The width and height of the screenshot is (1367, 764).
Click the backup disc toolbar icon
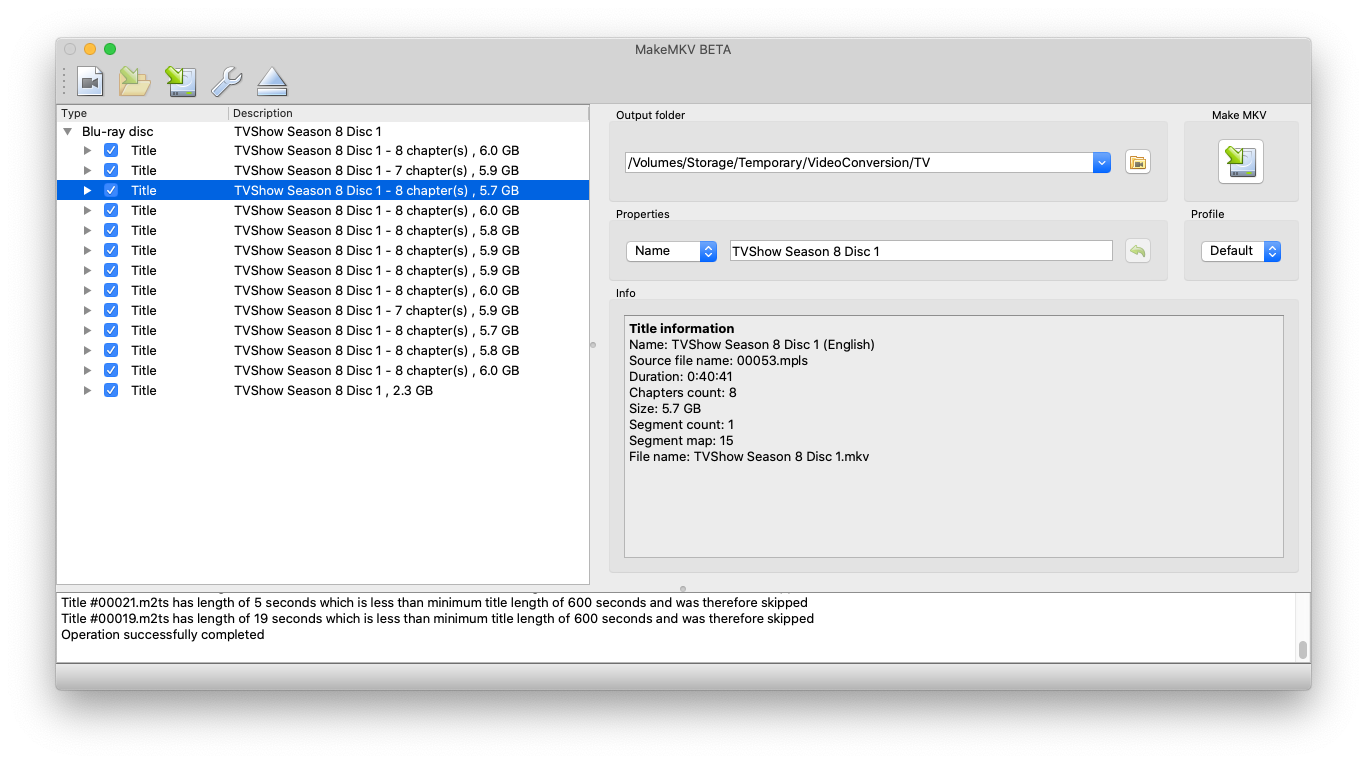tap(181, 81)
